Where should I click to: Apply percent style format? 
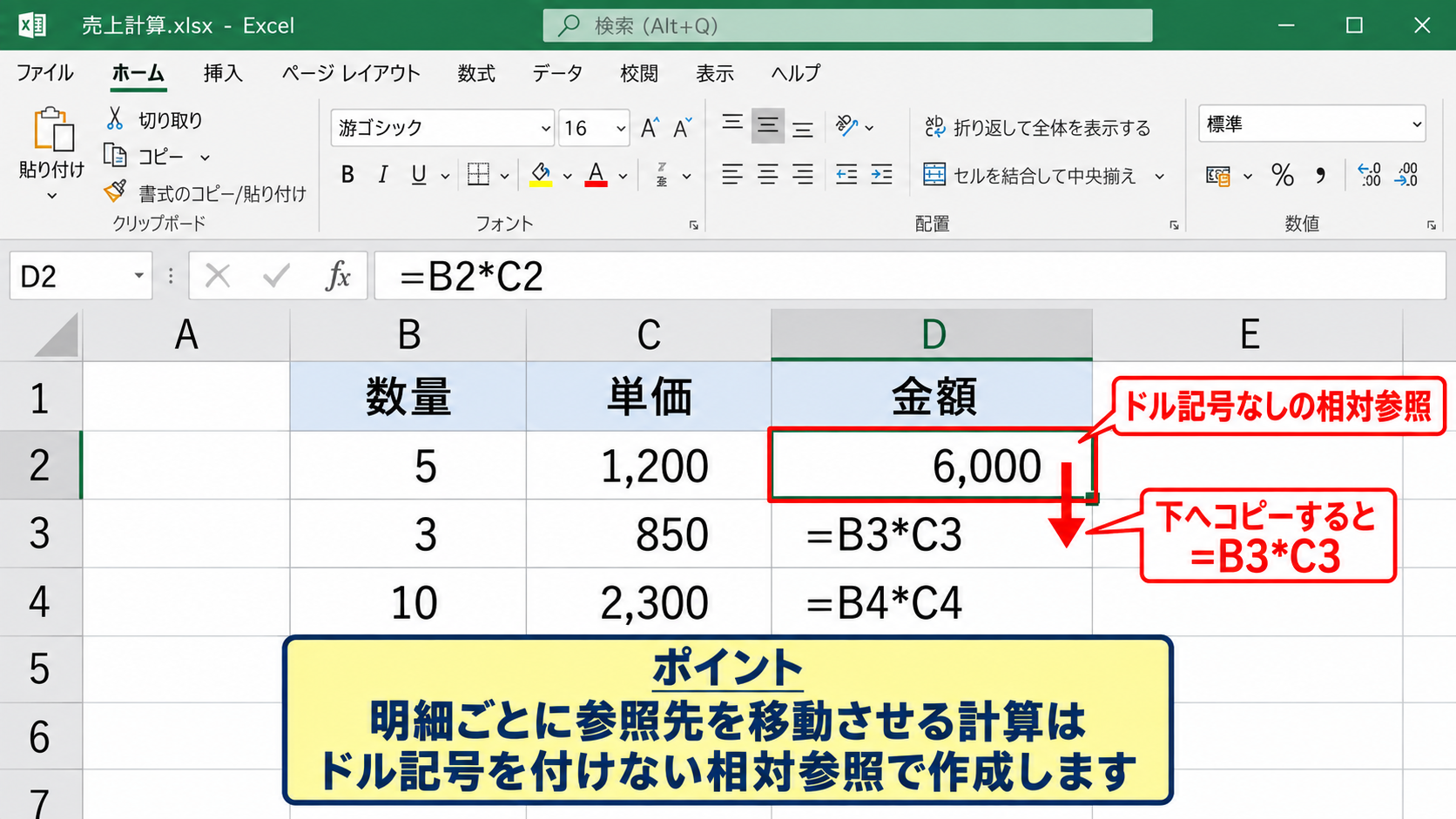pyautogui.click(x=1282, y=176)
